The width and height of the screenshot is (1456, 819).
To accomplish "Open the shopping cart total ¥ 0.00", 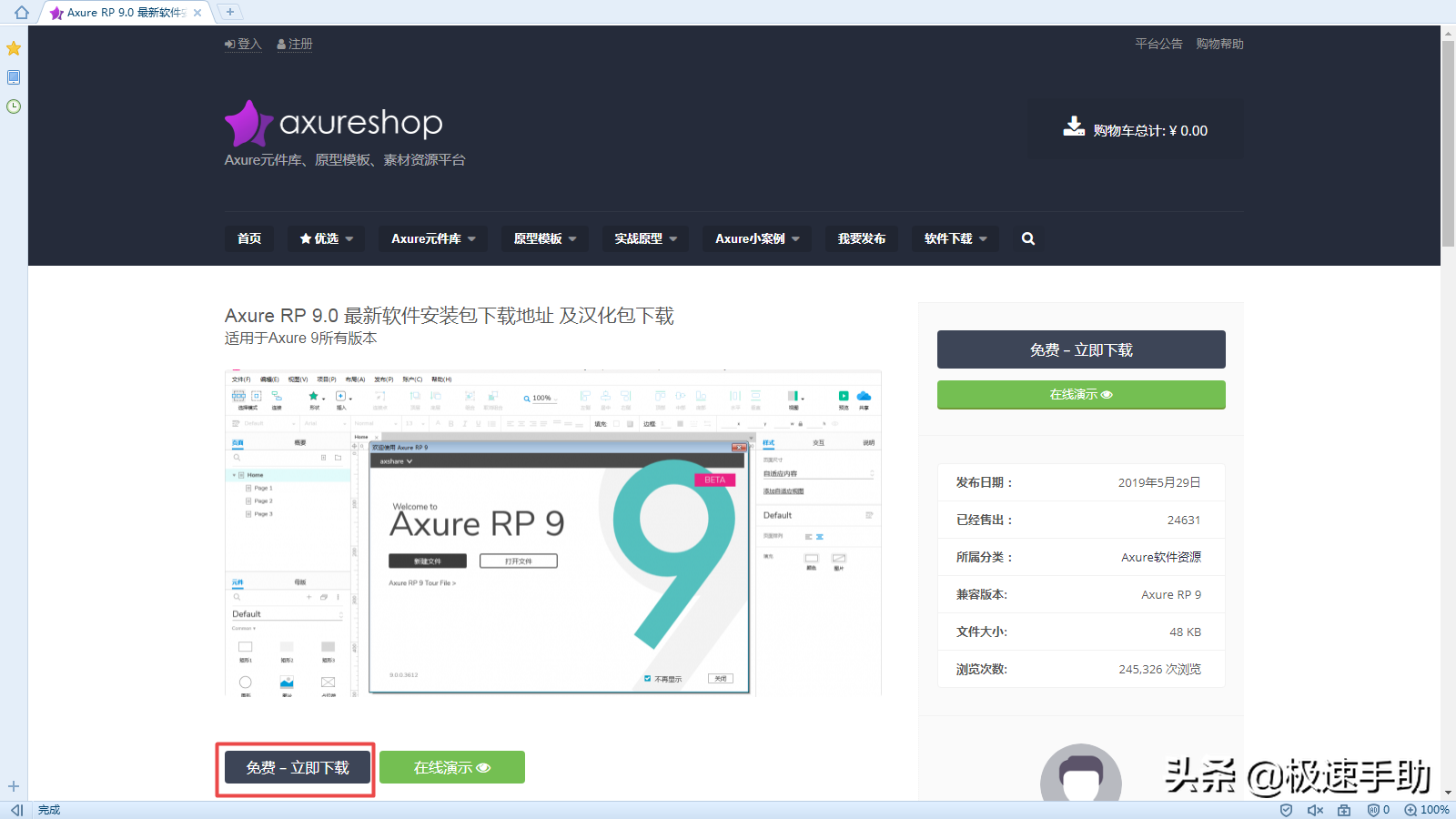I will click(x=1136, y=130).
